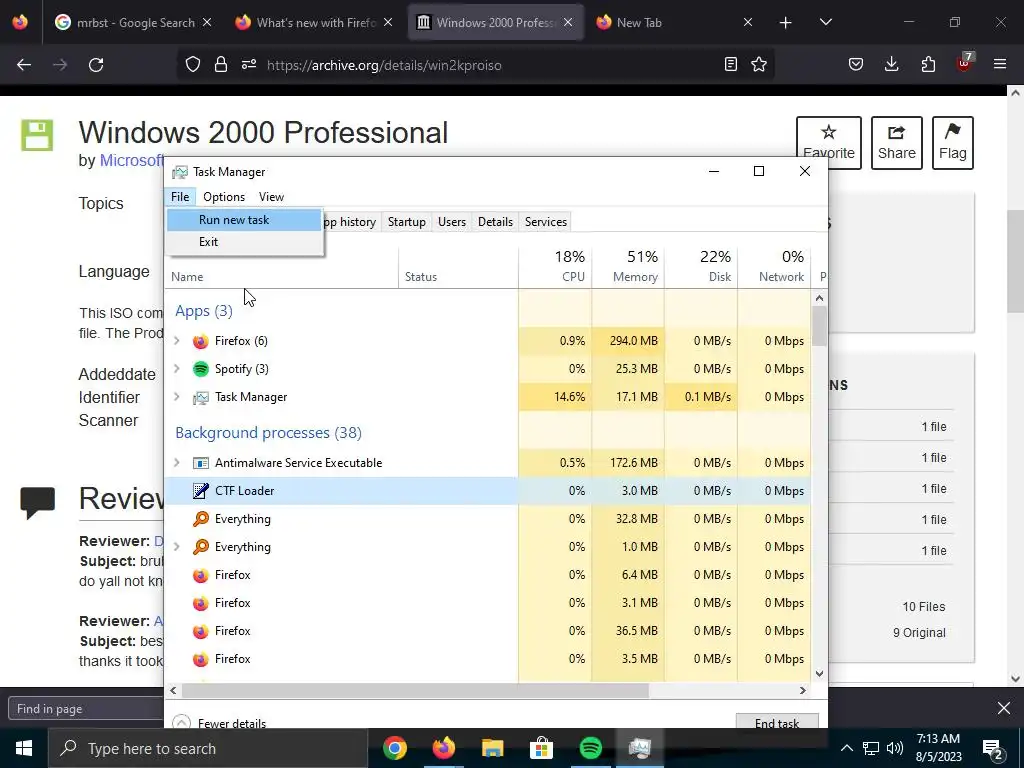Open the Microsoft author link
This screenshot has width=1024, height=768.
point(132,160)
